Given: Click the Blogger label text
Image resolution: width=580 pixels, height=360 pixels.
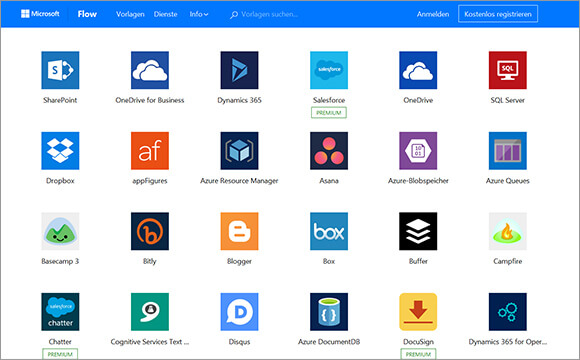Looking at the screenshot, I should tap(239, 261).
